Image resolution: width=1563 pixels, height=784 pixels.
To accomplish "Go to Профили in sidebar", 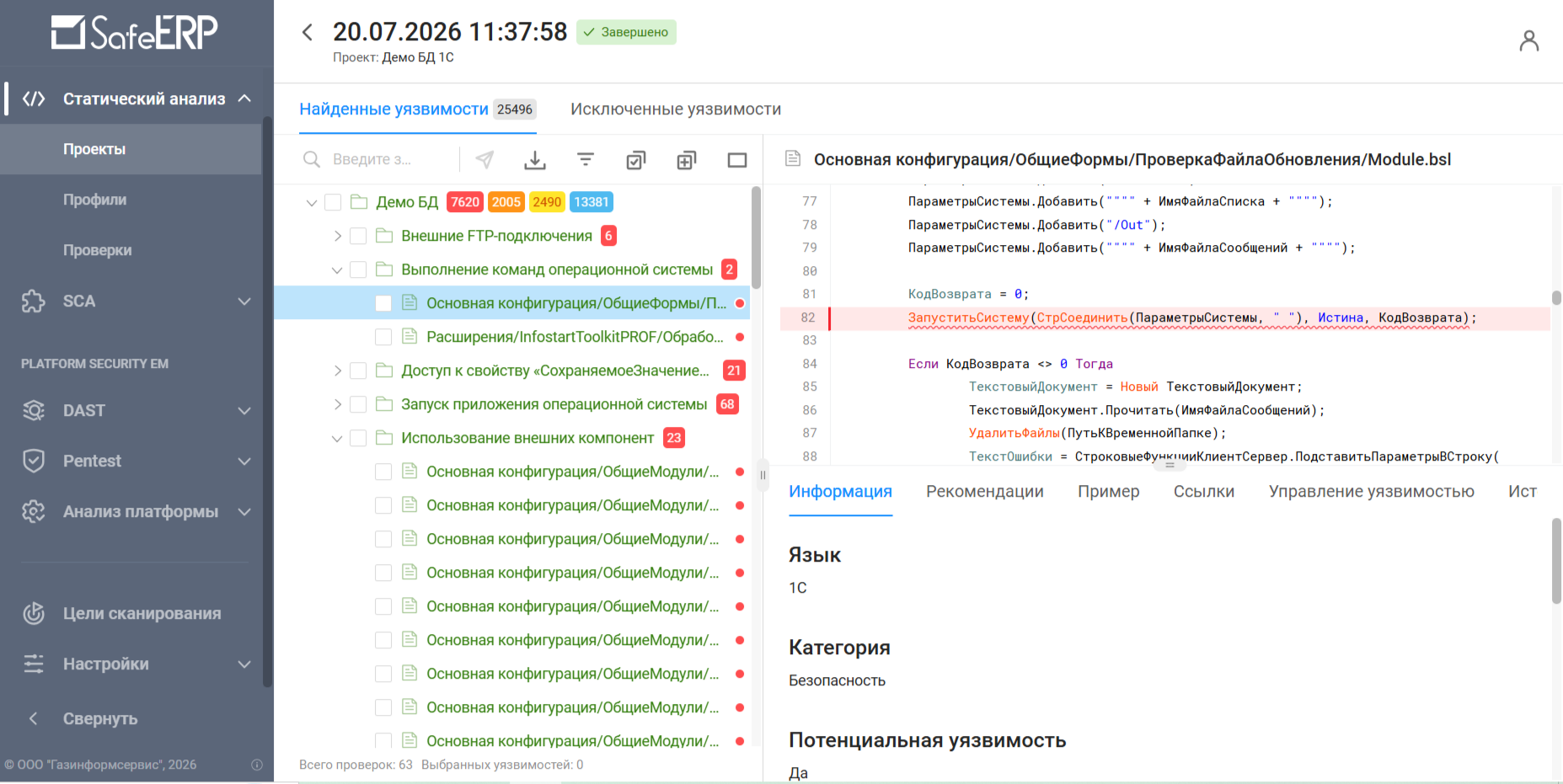I will click(95, 200).
